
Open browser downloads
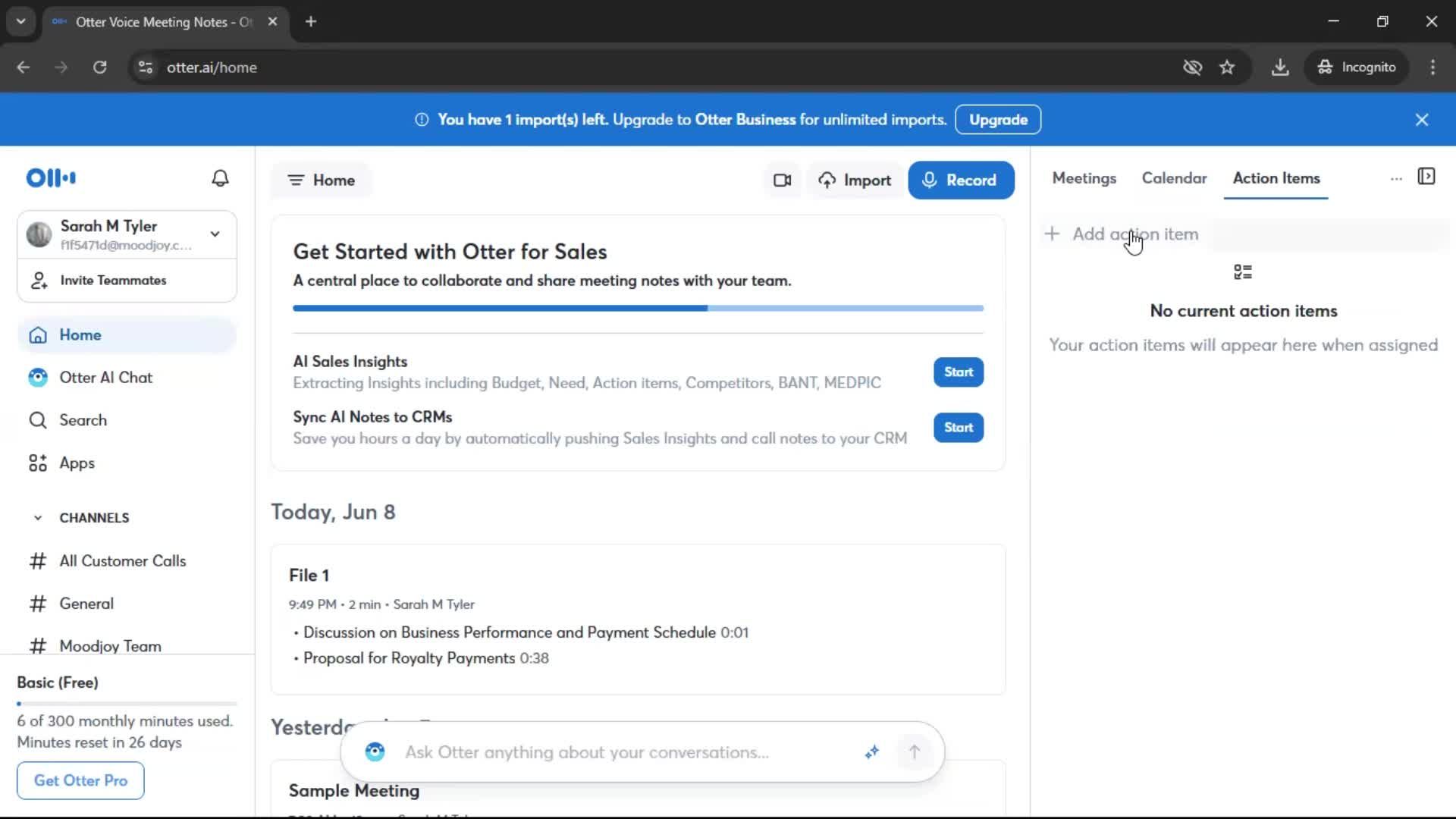pyautogui.click(x=1280, y=67)
